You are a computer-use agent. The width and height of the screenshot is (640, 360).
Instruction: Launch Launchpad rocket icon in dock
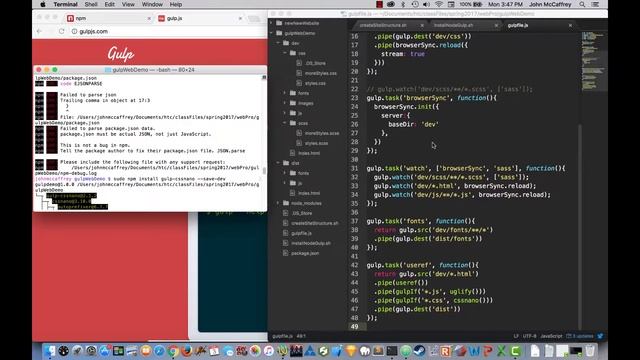coord(77,351)
